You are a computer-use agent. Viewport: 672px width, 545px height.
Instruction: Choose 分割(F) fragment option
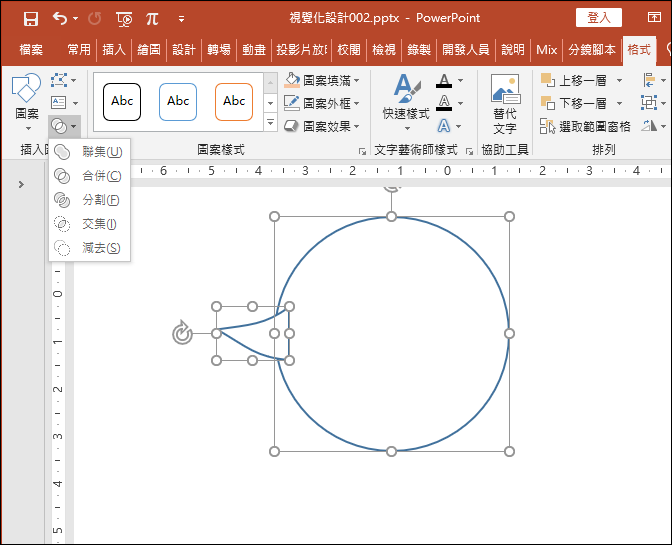89,200
